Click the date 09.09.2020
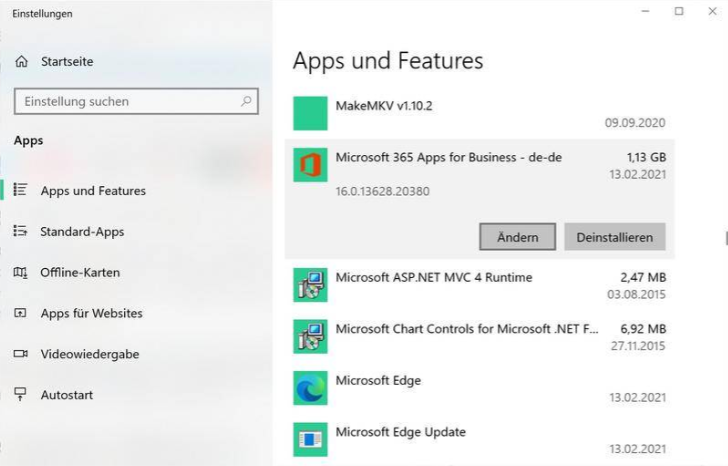 [635, 123]
